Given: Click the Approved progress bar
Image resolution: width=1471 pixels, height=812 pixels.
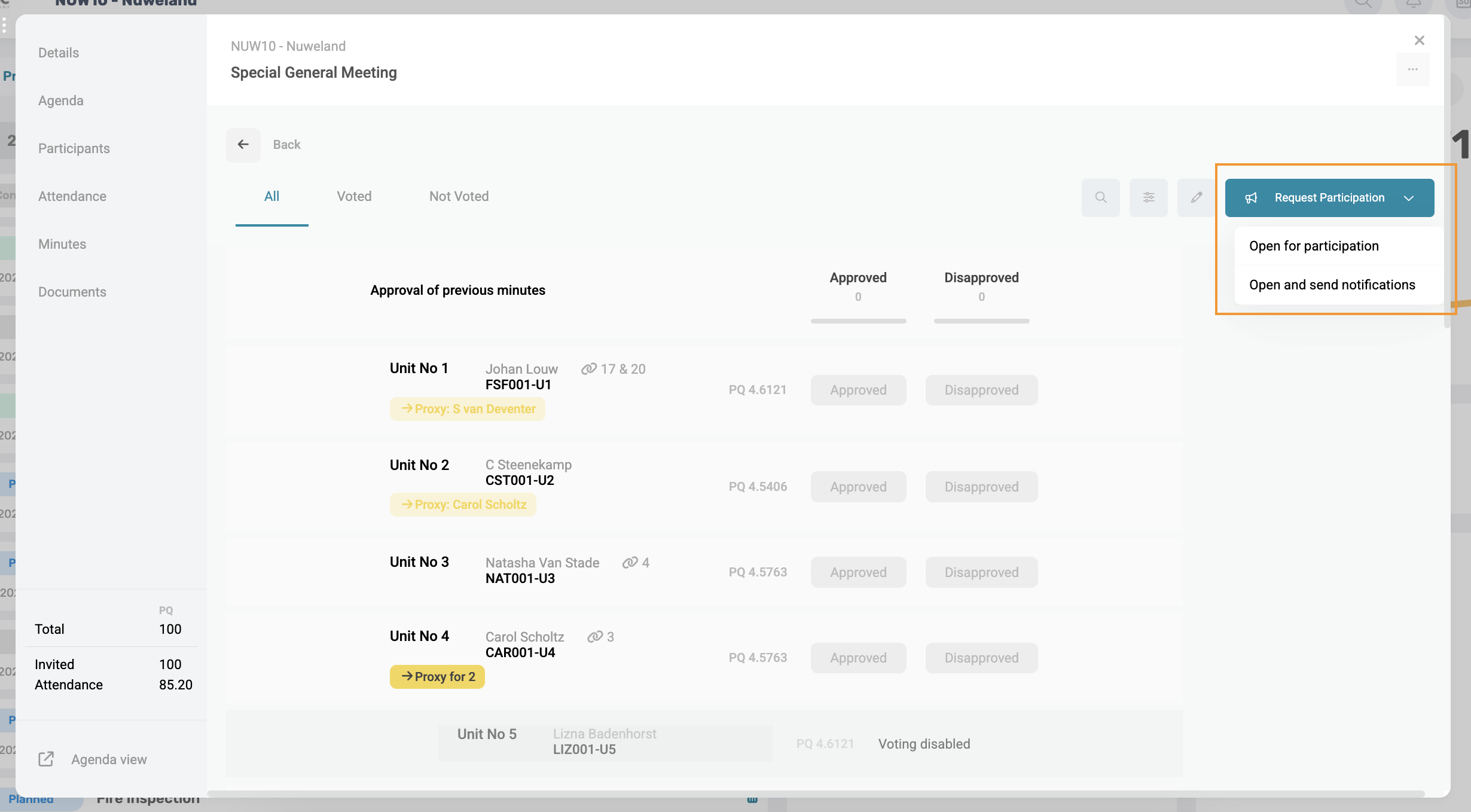Looking at the screenshot, I should point(858,321).
